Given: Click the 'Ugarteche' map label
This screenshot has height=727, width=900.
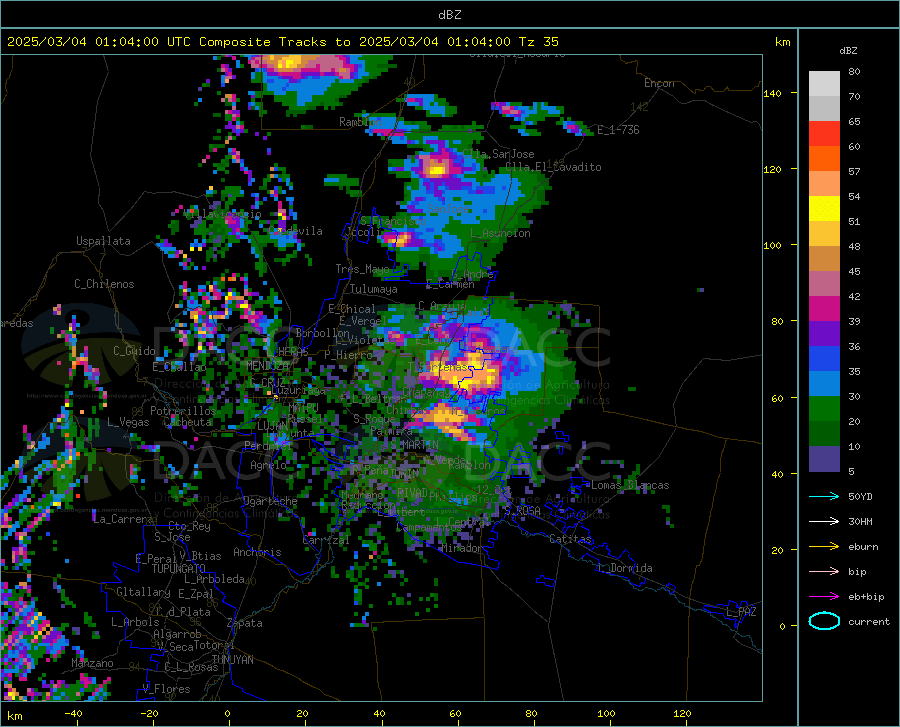Looking at the screenshot, I should tap(270, 501).
